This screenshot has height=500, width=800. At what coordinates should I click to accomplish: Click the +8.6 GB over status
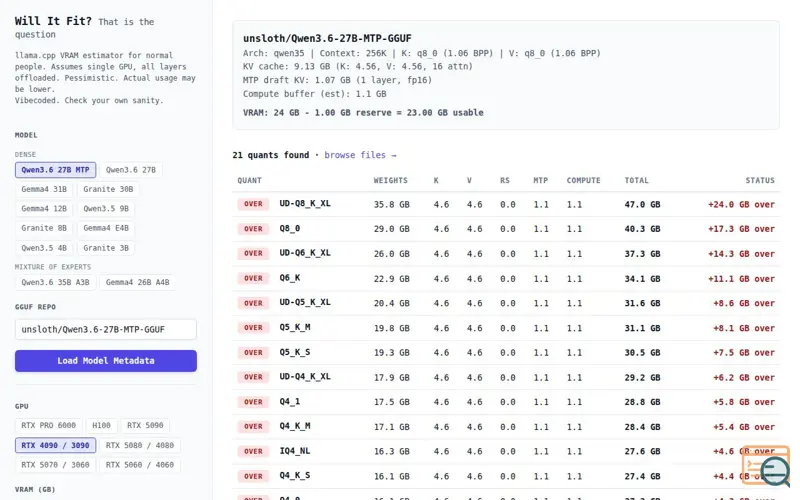point(743,304)
